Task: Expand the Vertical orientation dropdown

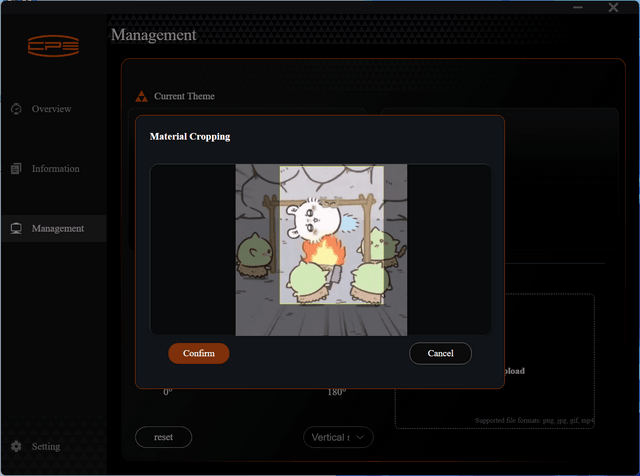Action: click(338, 437)
